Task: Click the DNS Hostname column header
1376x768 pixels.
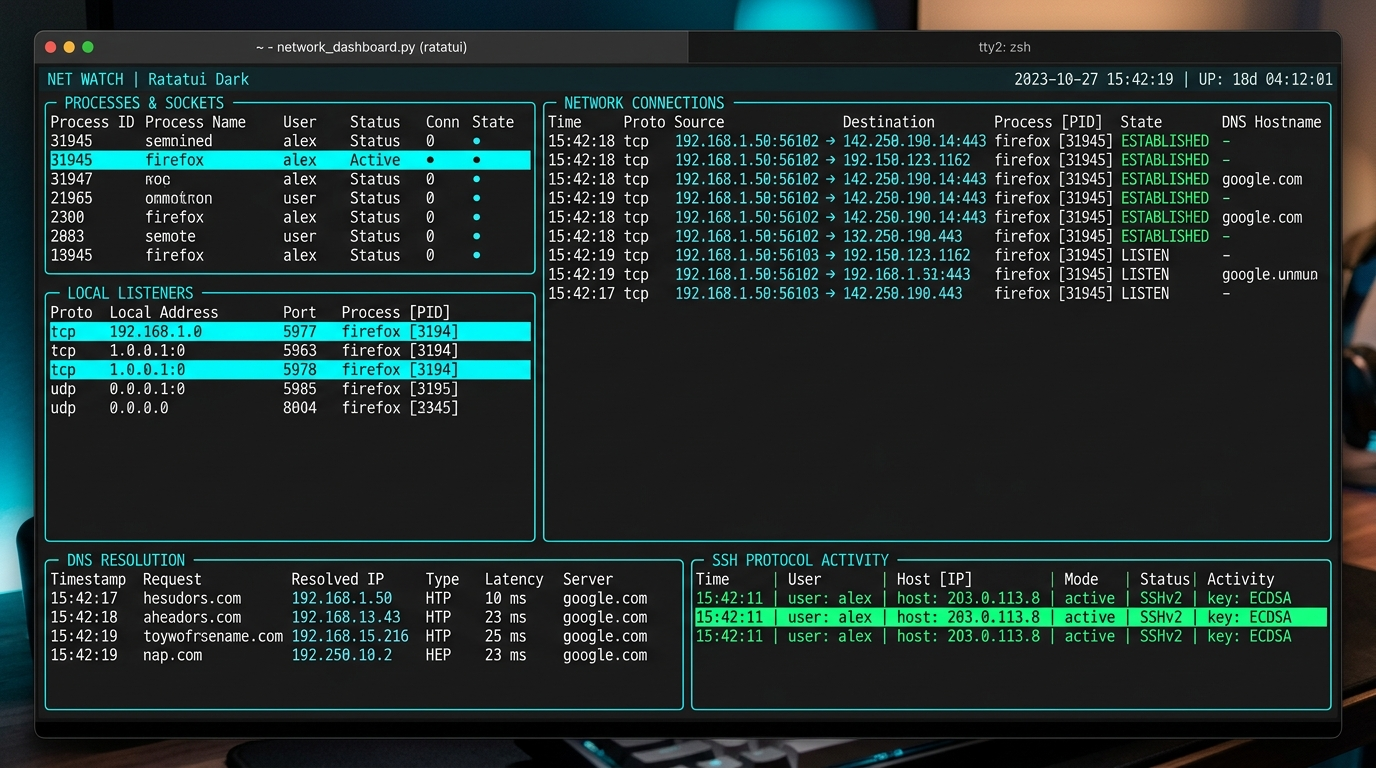Action: pos(1272,122)
